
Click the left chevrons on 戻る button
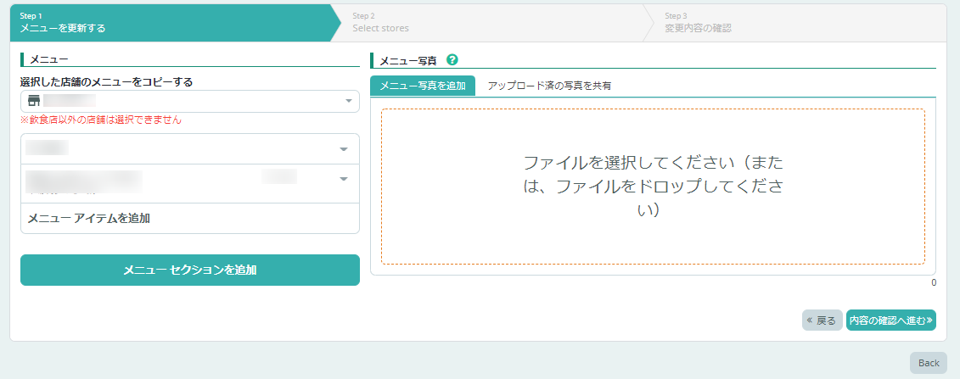[810, 320]
